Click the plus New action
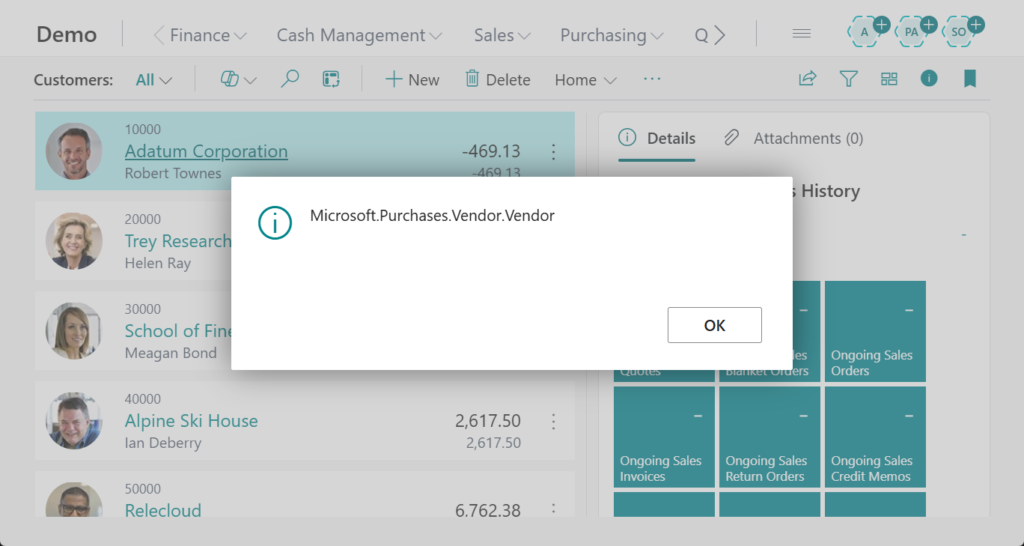This screenshot has width=1024, height=546. (412, 79)
